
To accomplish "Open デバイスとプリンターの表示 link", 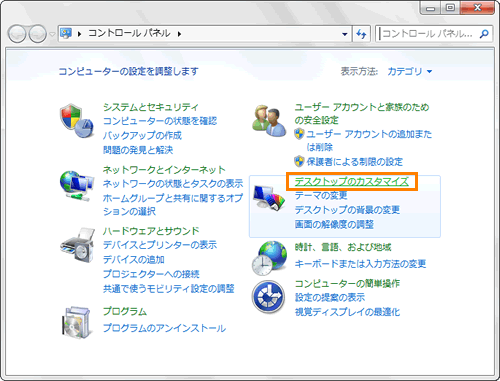I will pyautogui.click(x=160, y=245).
